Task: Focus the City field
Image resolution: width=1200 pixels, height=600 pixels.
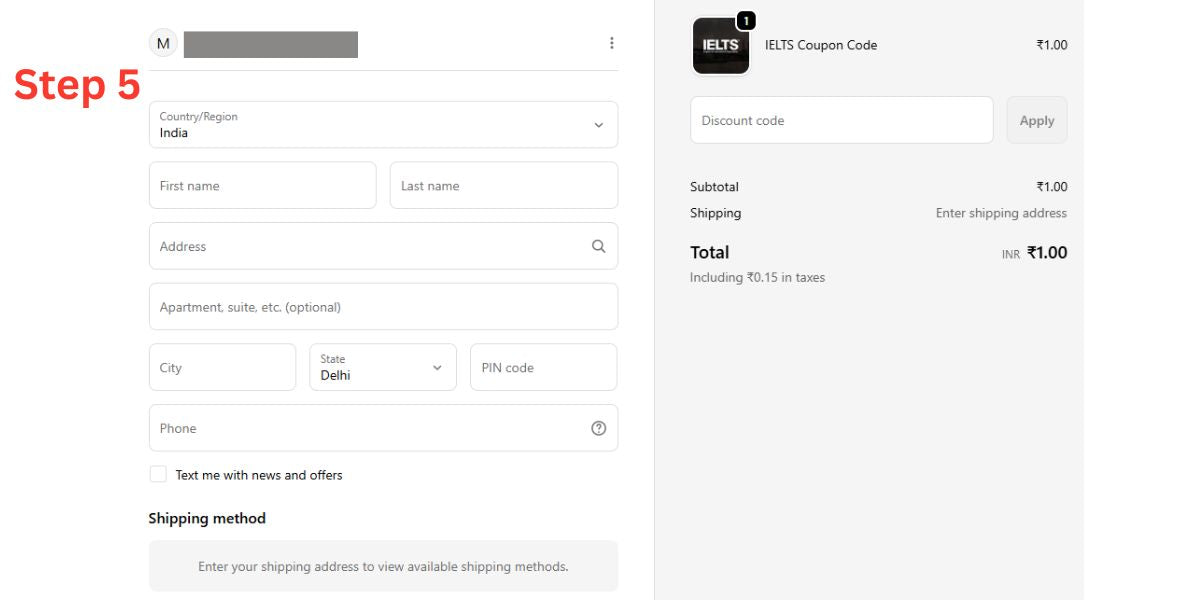Action: click(222, 367)
